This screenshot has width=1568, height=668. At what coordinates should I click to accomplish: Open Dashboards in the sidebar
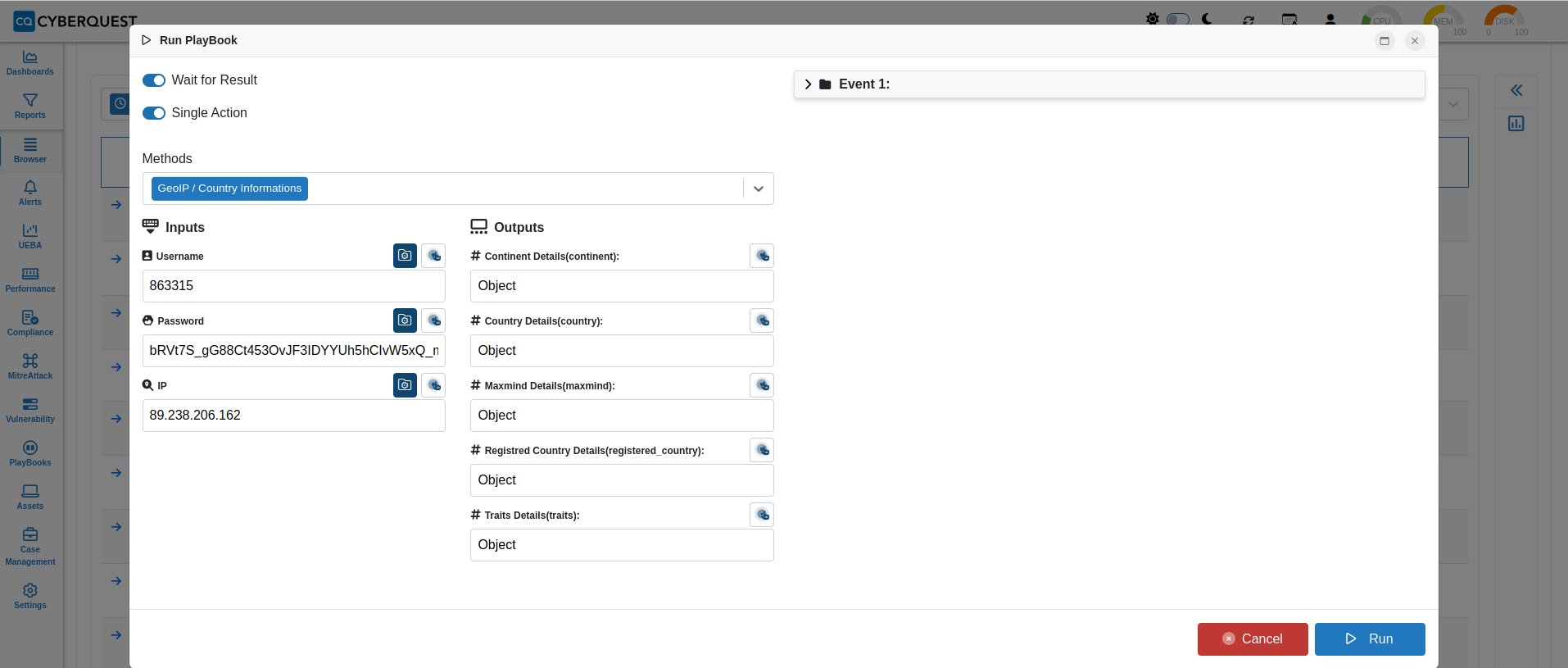[30, 63]
